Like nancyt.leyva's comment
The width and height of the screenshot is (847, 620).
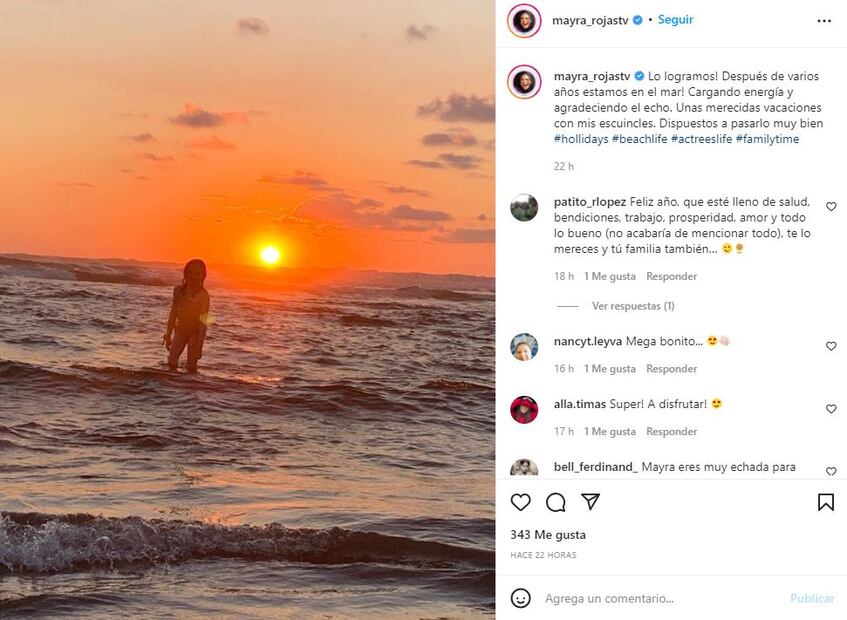(831, 346)
